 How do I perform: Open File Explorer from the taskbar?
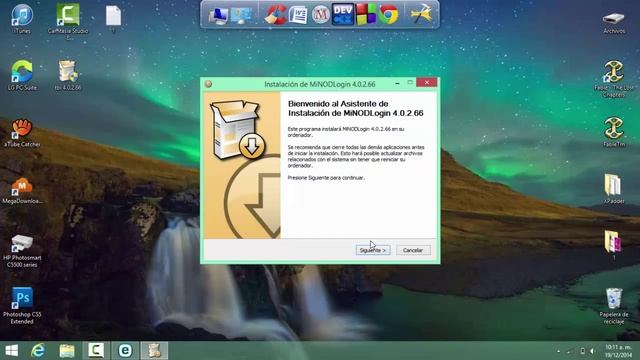[67, 351]
